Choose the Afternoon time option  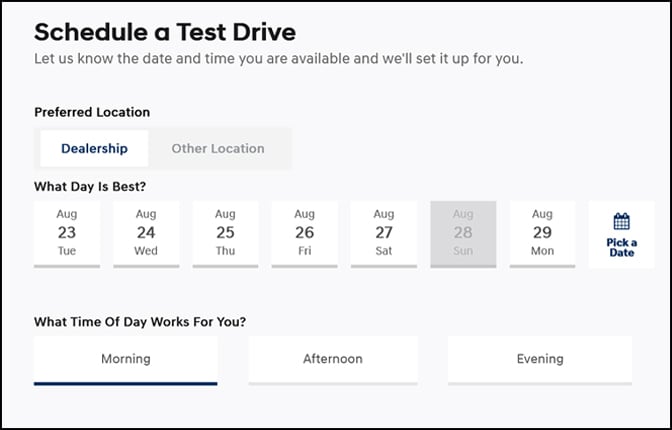click(332, 359)
